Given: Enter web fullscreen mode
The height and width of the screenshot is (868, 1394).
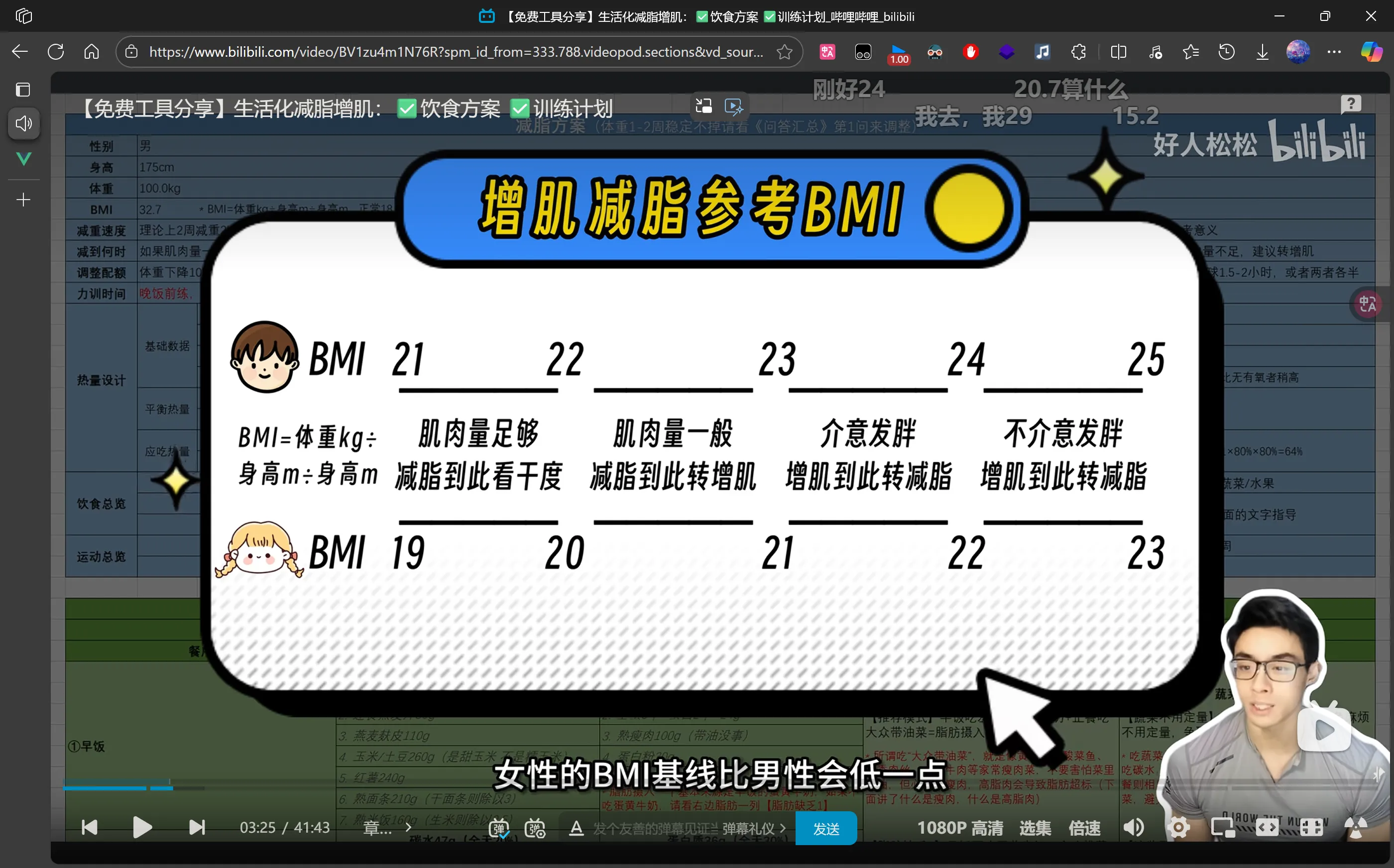Looking at the screenshot, I should point(1311,828).
